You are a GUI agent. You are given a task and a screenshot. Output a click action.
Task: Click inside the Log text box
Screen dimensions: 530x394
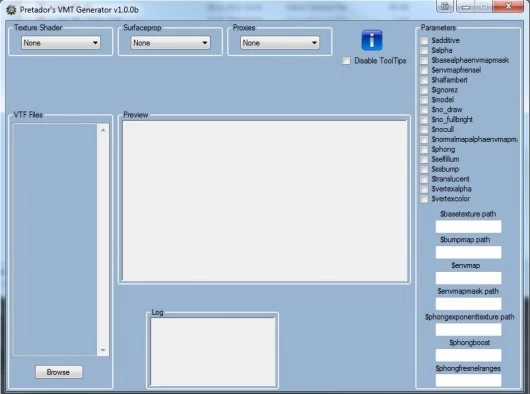pyautogui.click(x=213, y=352)
